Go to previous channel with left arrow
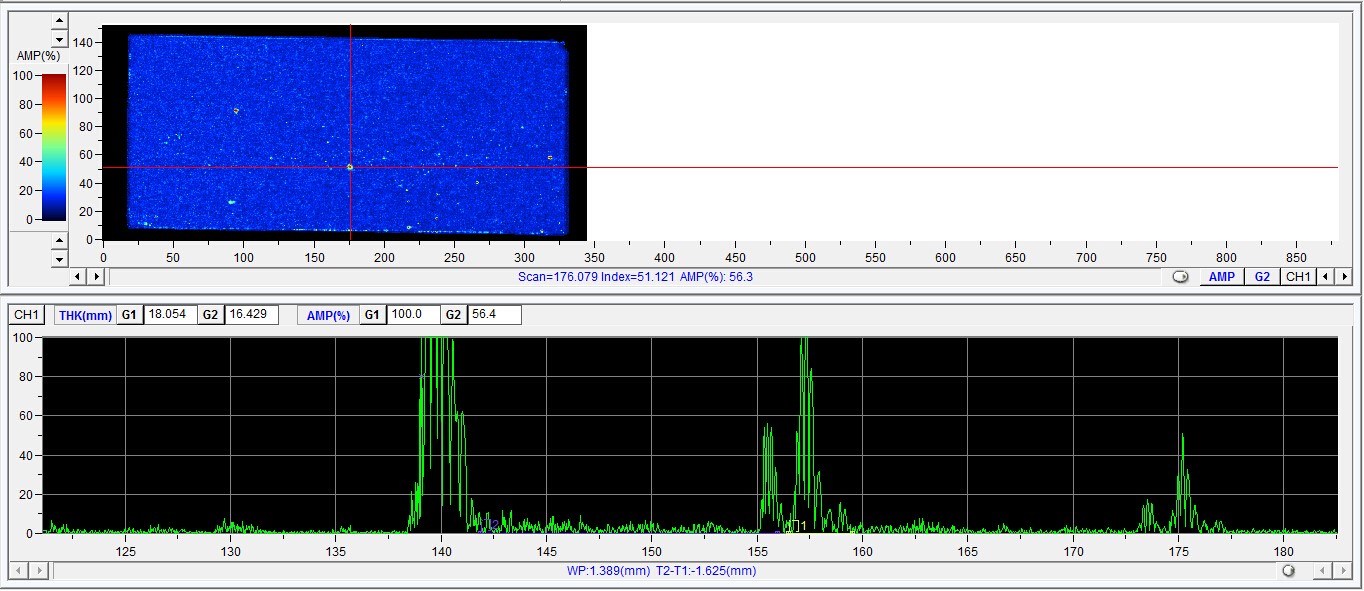The width and height of the screenshot is (1364, 591). (1325, 277)
